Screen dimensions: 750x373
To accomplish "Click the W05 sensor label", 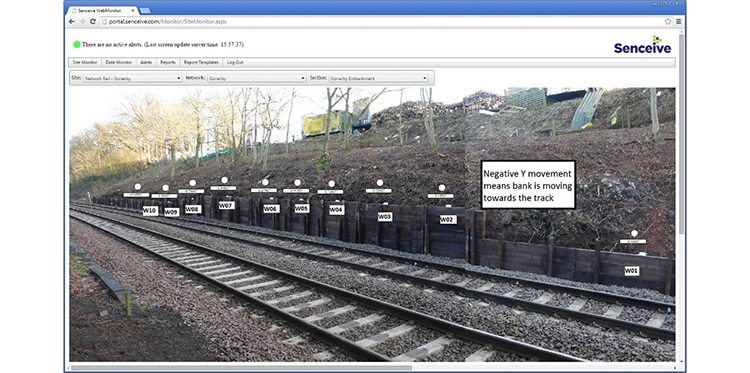I will click(x=302, y=208).
